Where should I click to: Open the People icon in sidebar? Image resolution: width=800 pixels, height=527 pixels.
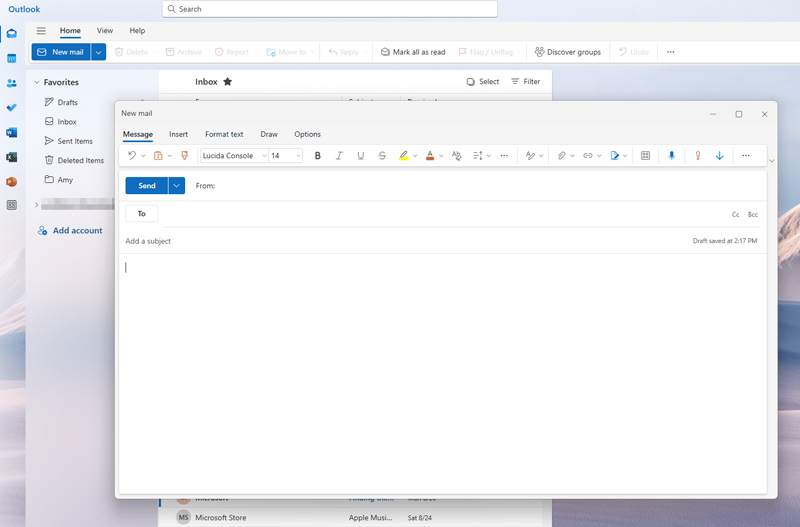coord(12,83)
